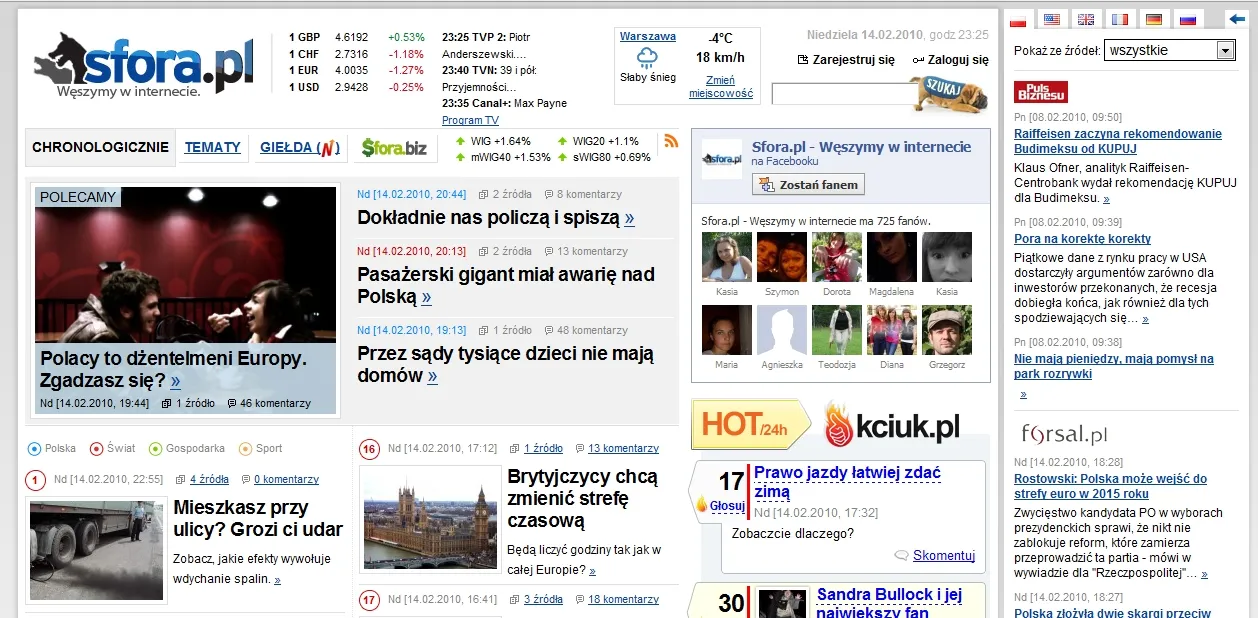
Task: Click the register icon beside Zarejestruj się
Action: click(x=802, y=60)
